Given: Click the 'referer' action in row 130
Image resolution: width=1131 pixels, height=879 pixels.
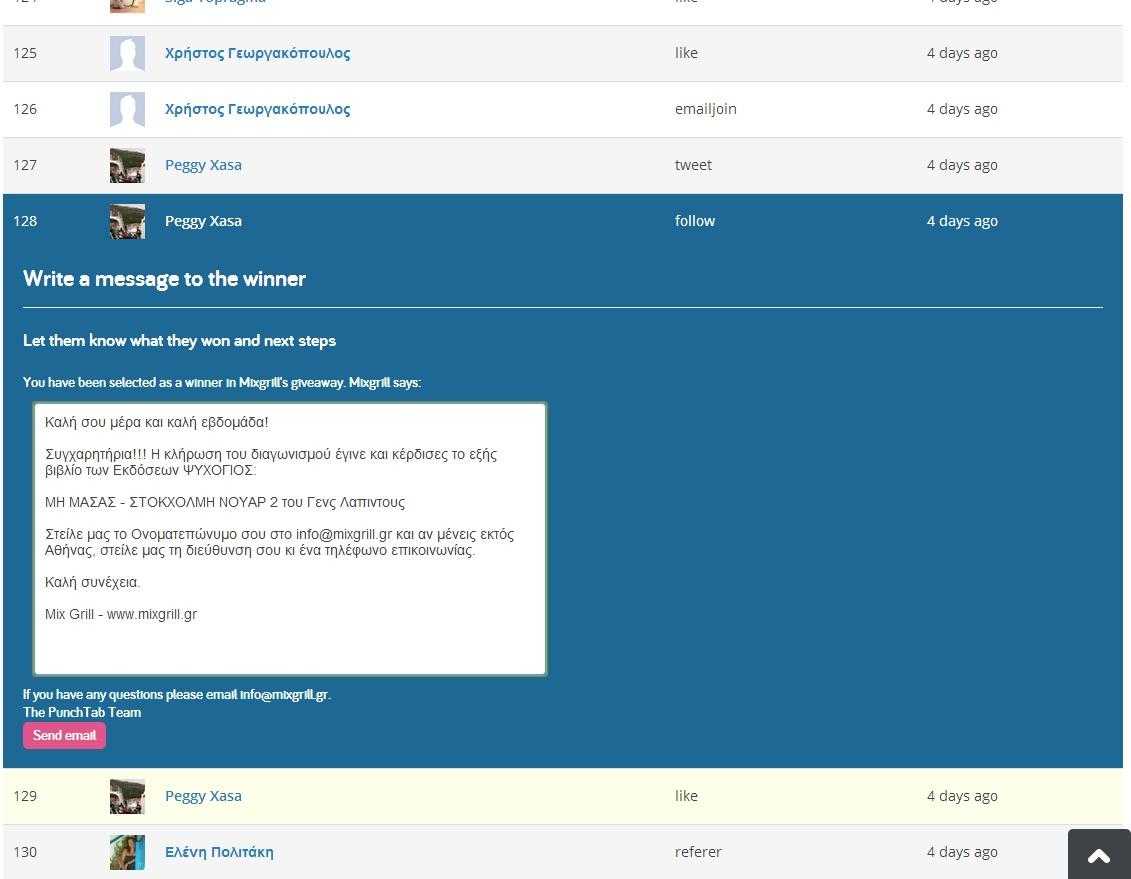Looking at the screenshot, I should tap(698, 852).
